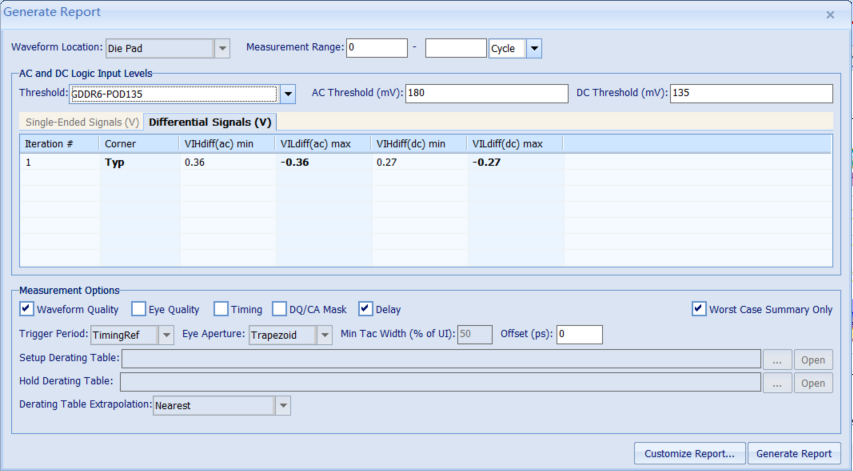853x471 pixels.
Task: Open the Eye Aperture Trapezoid dropdown
Action: click(325, 335)
